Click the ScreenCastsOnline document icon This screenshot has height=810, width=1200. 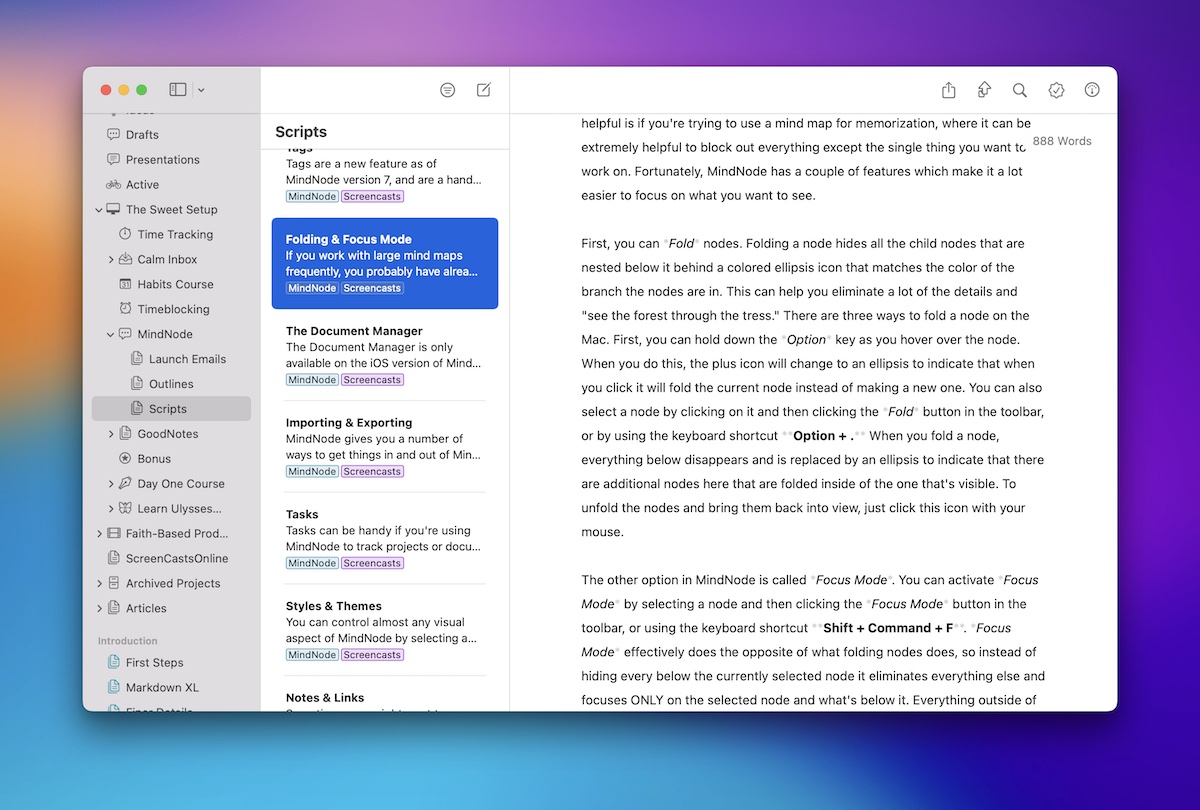click(113, 559)
